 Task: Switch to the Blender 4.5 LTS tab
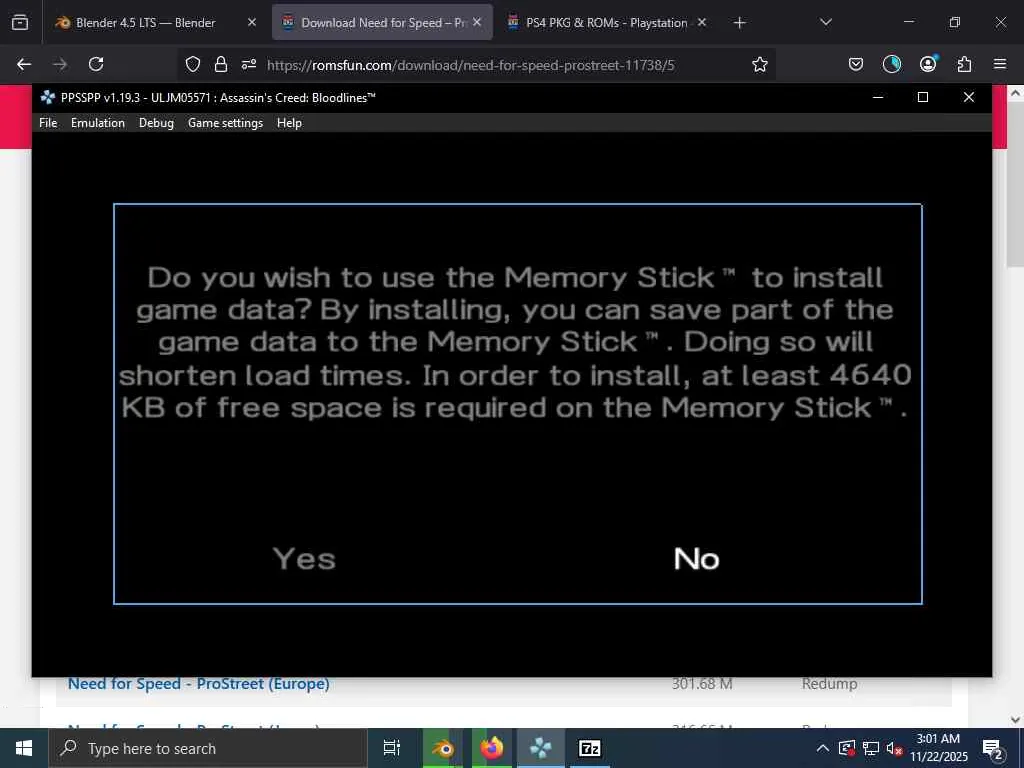pos(145,23)
